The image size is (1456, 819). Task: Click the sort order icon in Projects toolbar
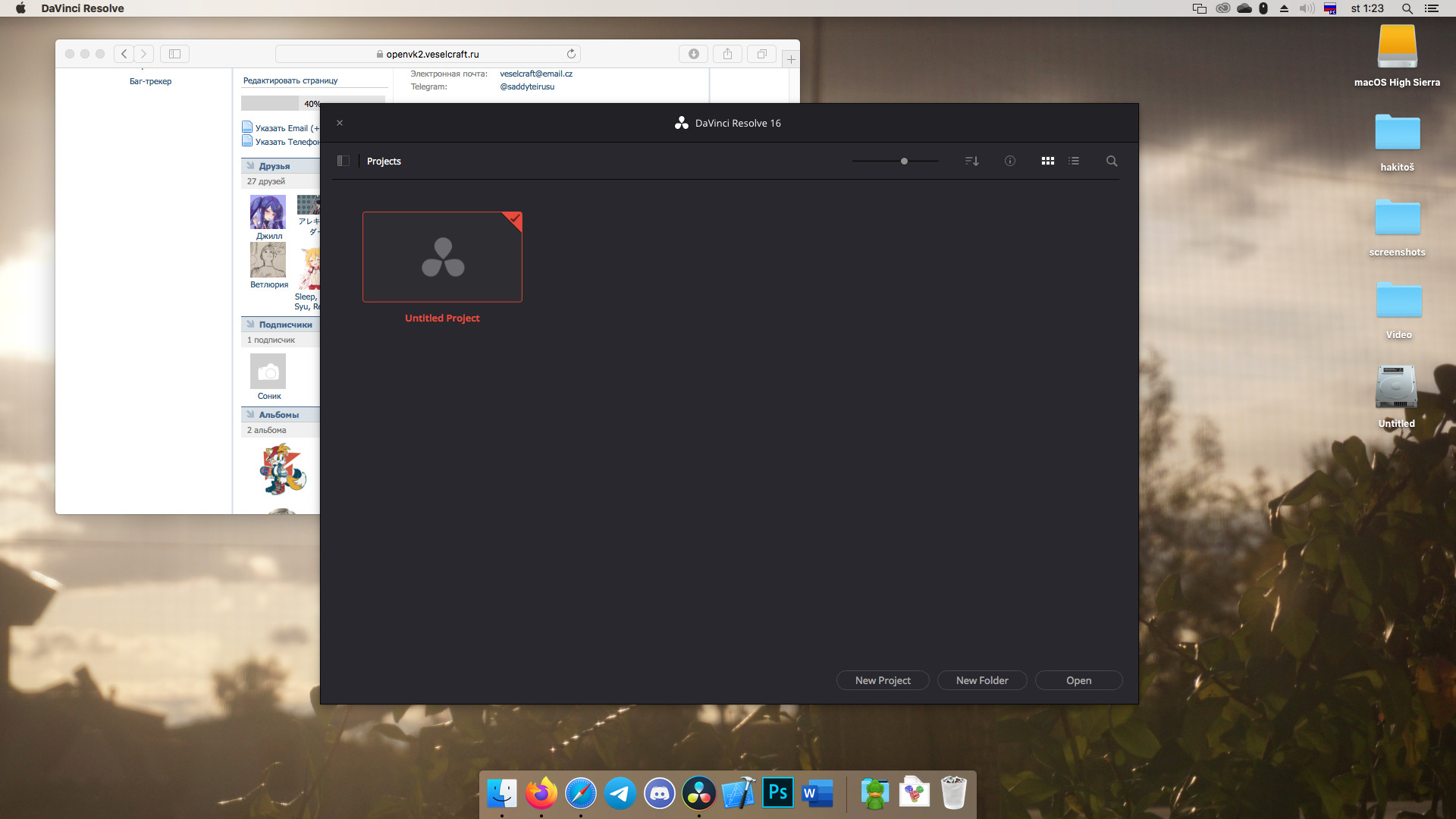tap(971, 161)
